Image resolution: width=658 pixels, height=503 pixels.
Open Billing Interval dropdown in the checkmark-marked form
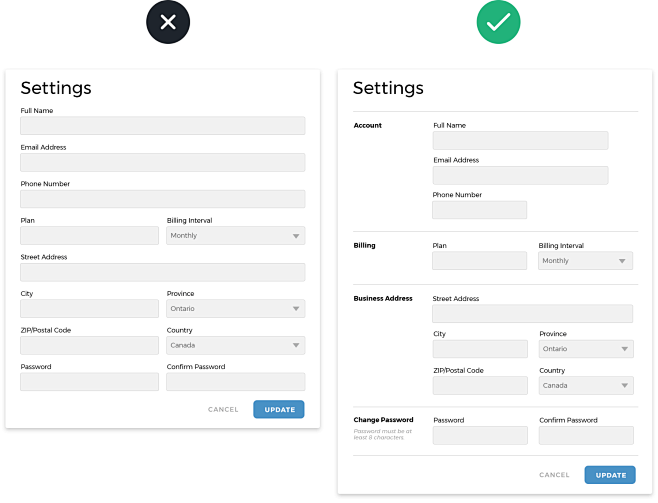pyautogui.click(x=585, y=261)
